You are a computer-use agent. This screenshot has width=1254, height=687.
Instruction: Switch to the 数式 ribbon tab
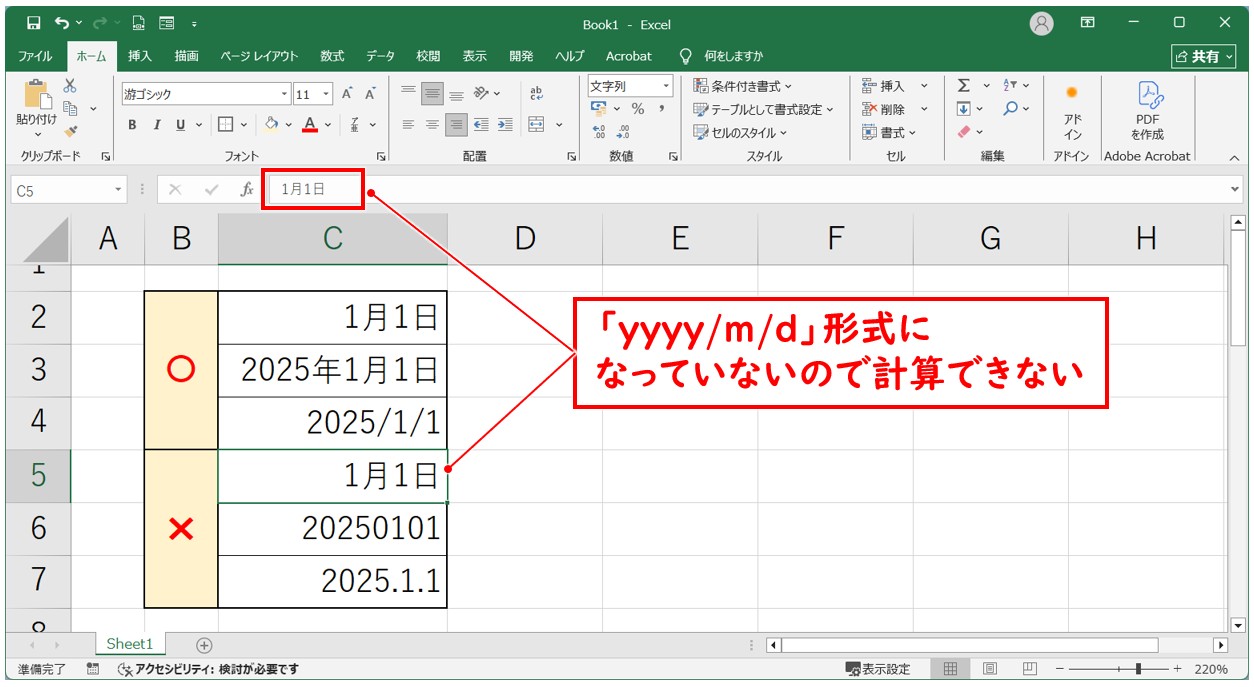(331, 56)
